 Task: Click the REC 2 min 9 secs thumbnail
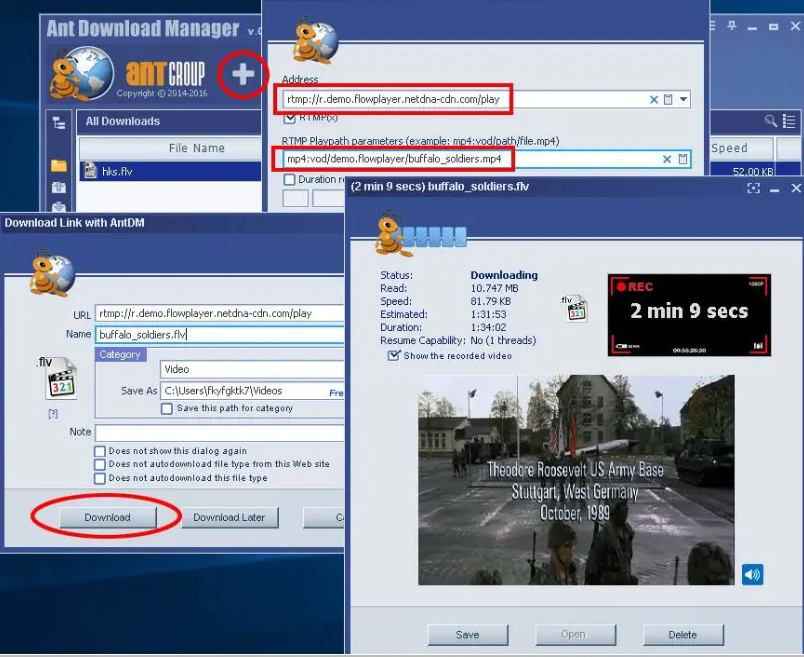(x=689, y=315)
